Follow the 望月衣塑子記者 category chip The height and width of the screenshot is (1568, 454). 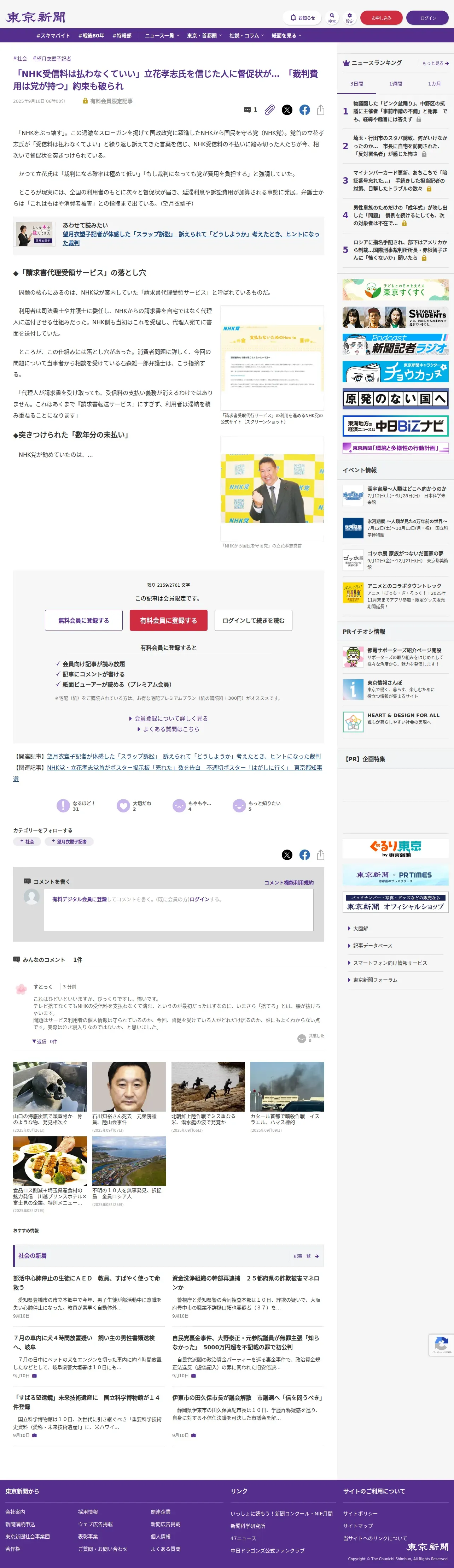(69, 841)
